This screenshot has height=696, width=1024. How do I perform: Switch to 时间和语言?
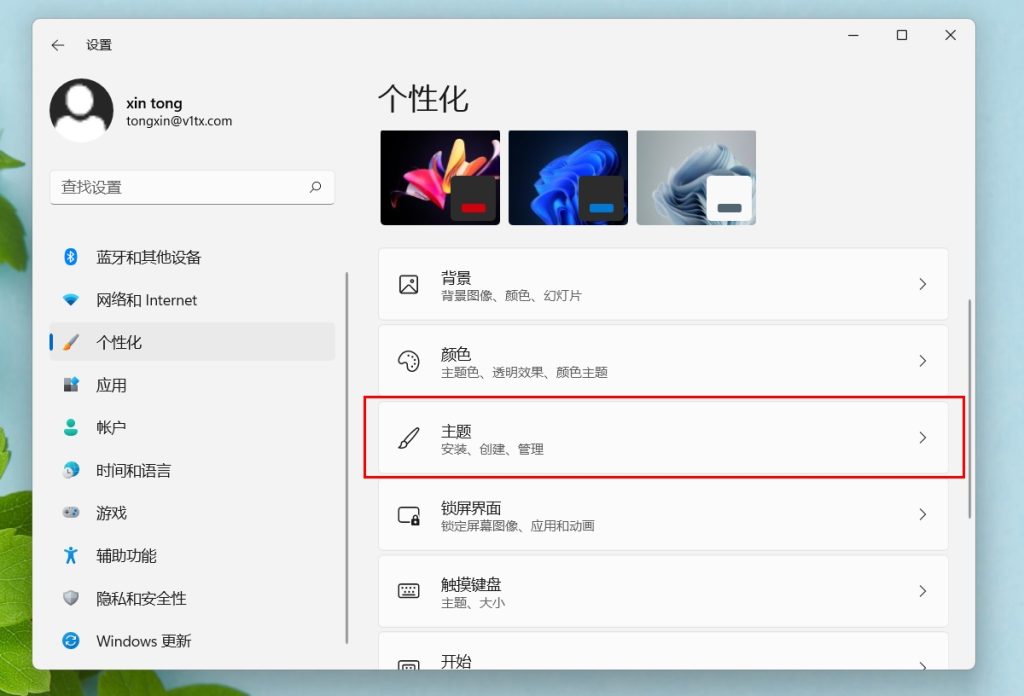point(192,470)
